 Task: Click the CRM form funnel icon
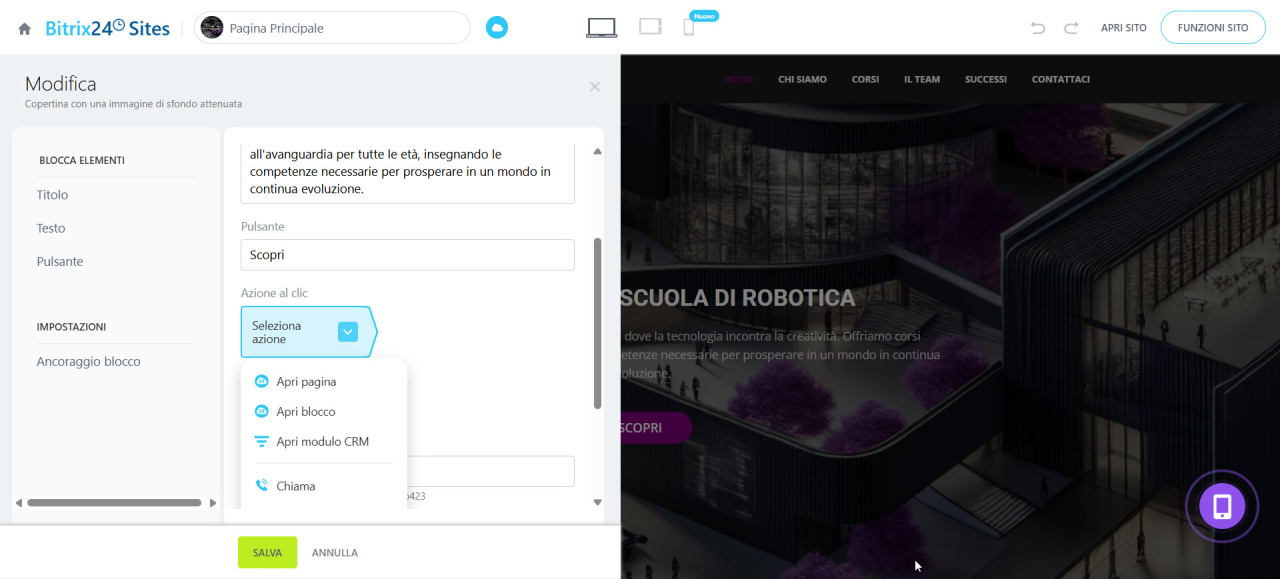(262, 442)
